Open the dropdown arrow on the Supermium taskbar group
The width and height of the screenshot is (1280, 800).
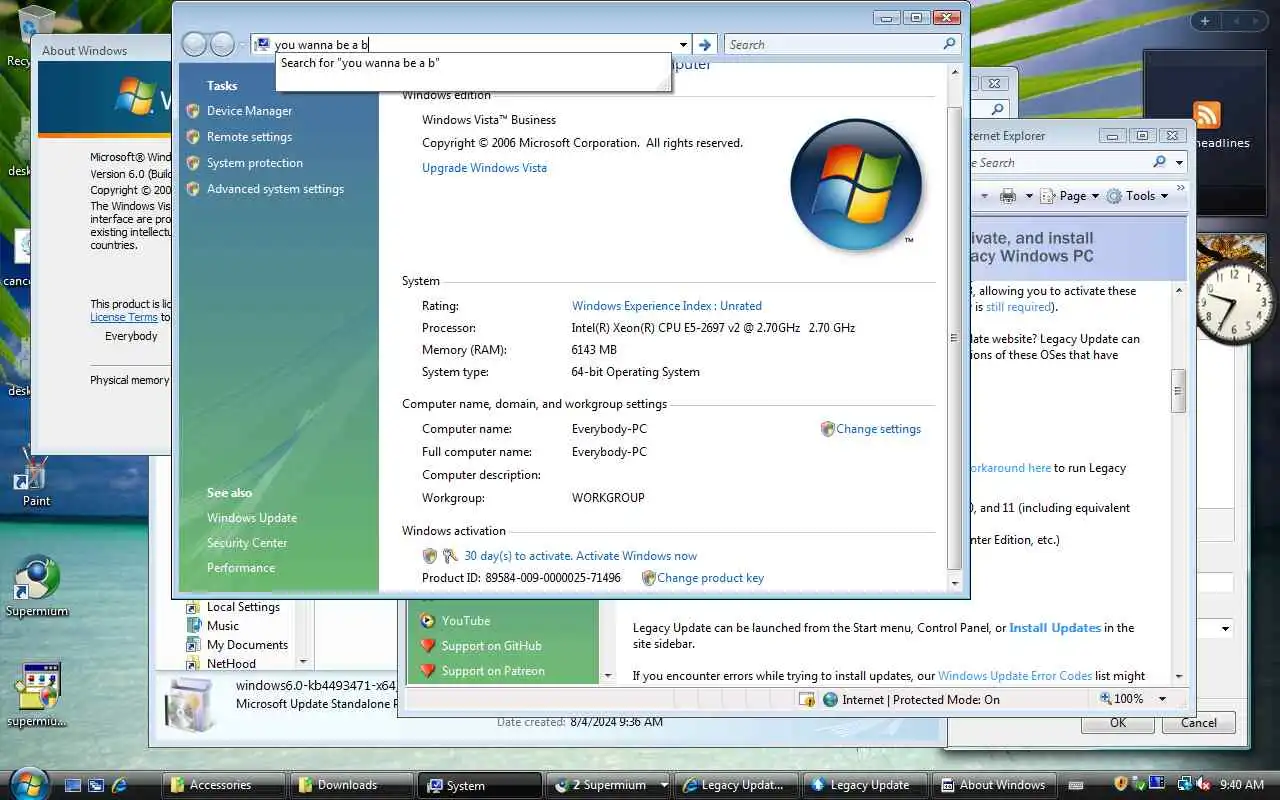click(663, 785)
